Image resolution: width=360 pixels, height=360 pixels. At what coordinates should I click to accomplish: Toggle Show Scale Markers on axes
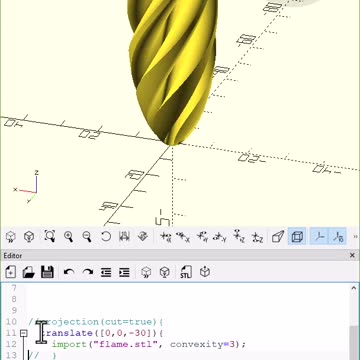tap(338, 237)
